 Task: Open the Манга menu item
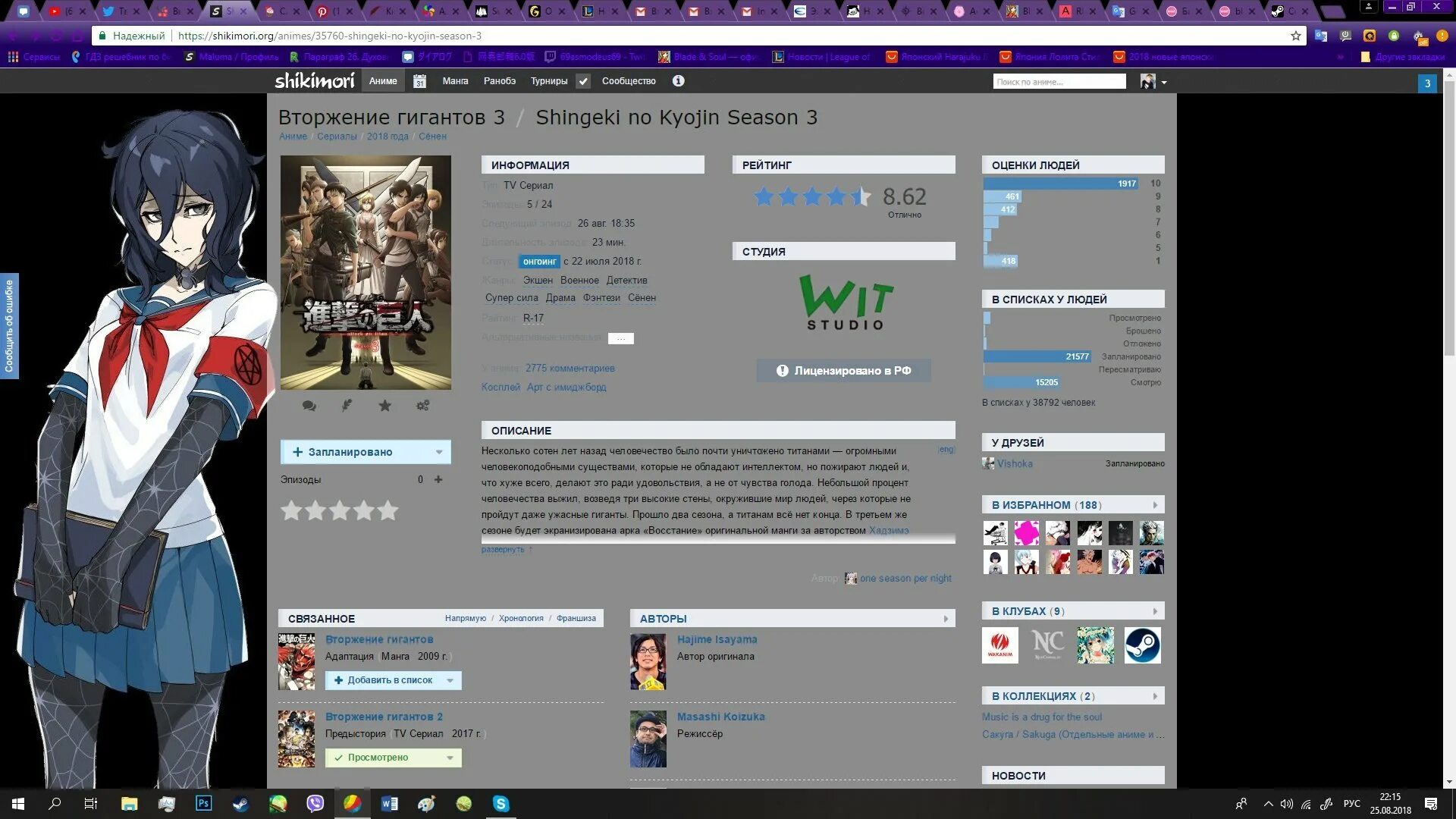point(456,81)
